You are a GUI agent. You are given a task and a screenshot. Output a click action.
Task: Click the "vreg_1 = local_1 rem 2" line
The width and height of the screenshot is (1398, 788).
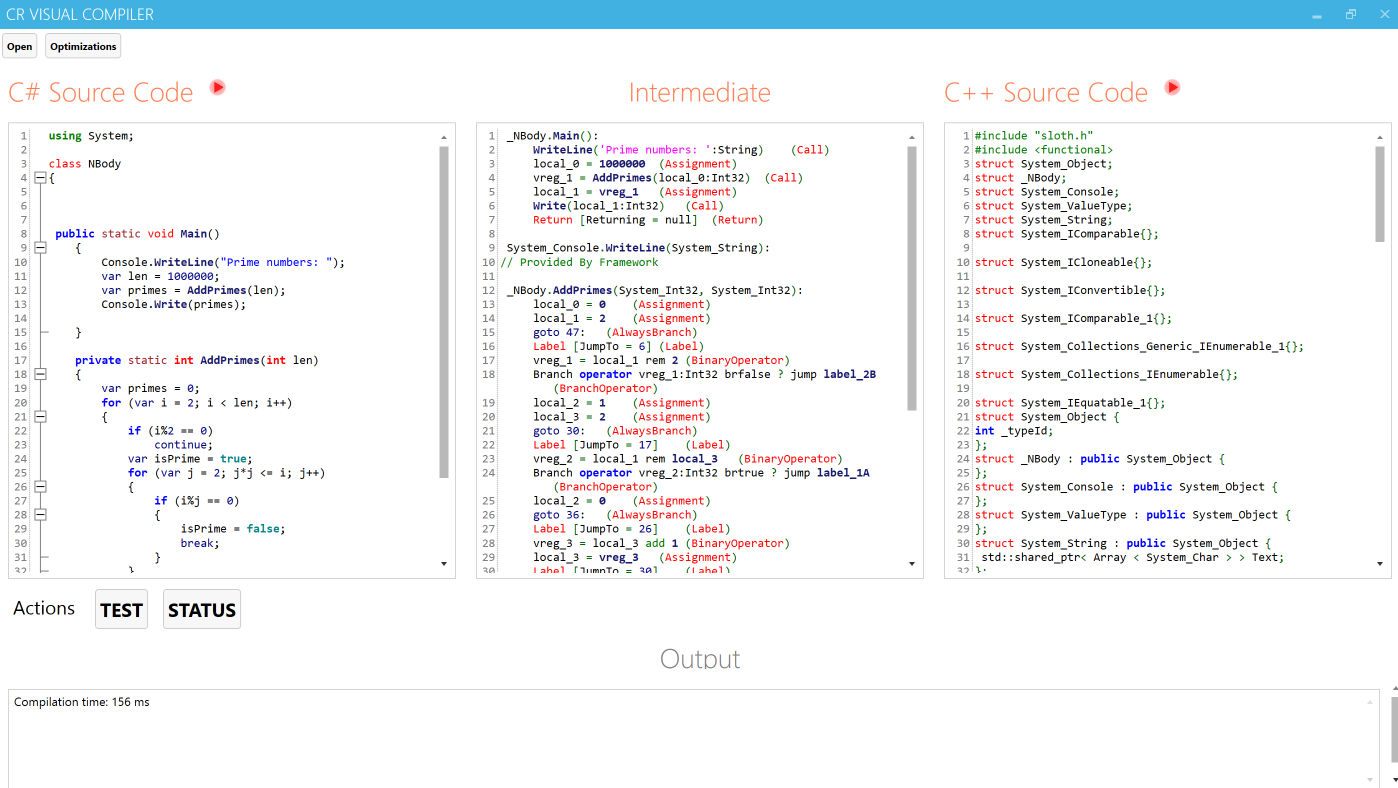coord(661,360)
